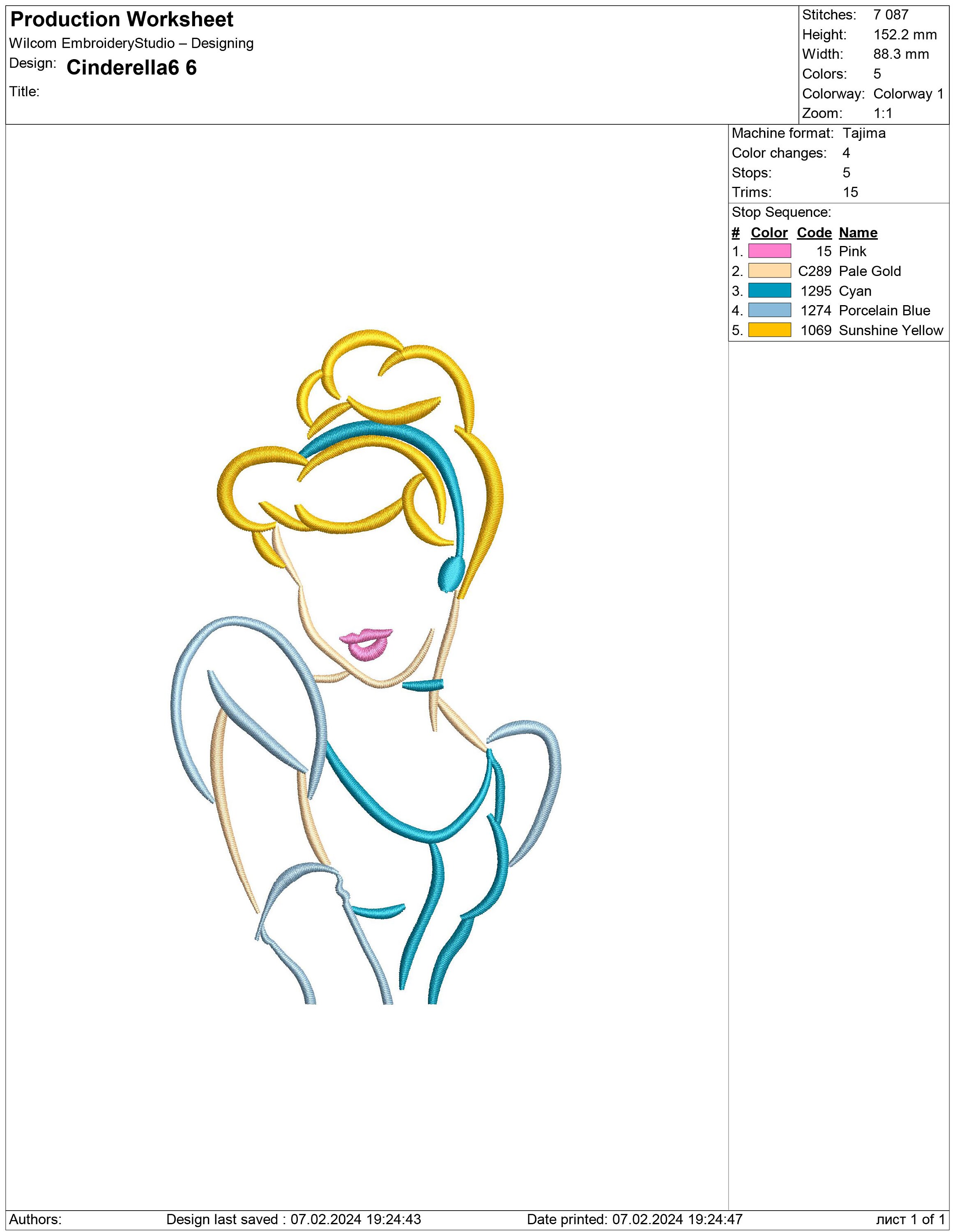The image size is (955, 1232).
Task: Click the thread code "1295"
Action: [816, 291]
